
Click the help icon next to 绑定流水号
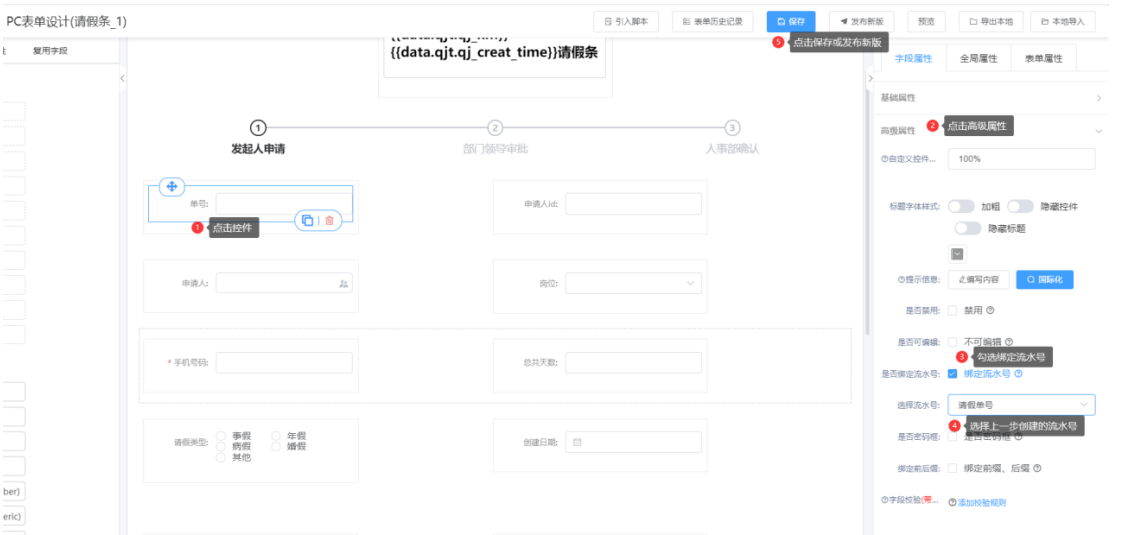tap(1018, 373)
